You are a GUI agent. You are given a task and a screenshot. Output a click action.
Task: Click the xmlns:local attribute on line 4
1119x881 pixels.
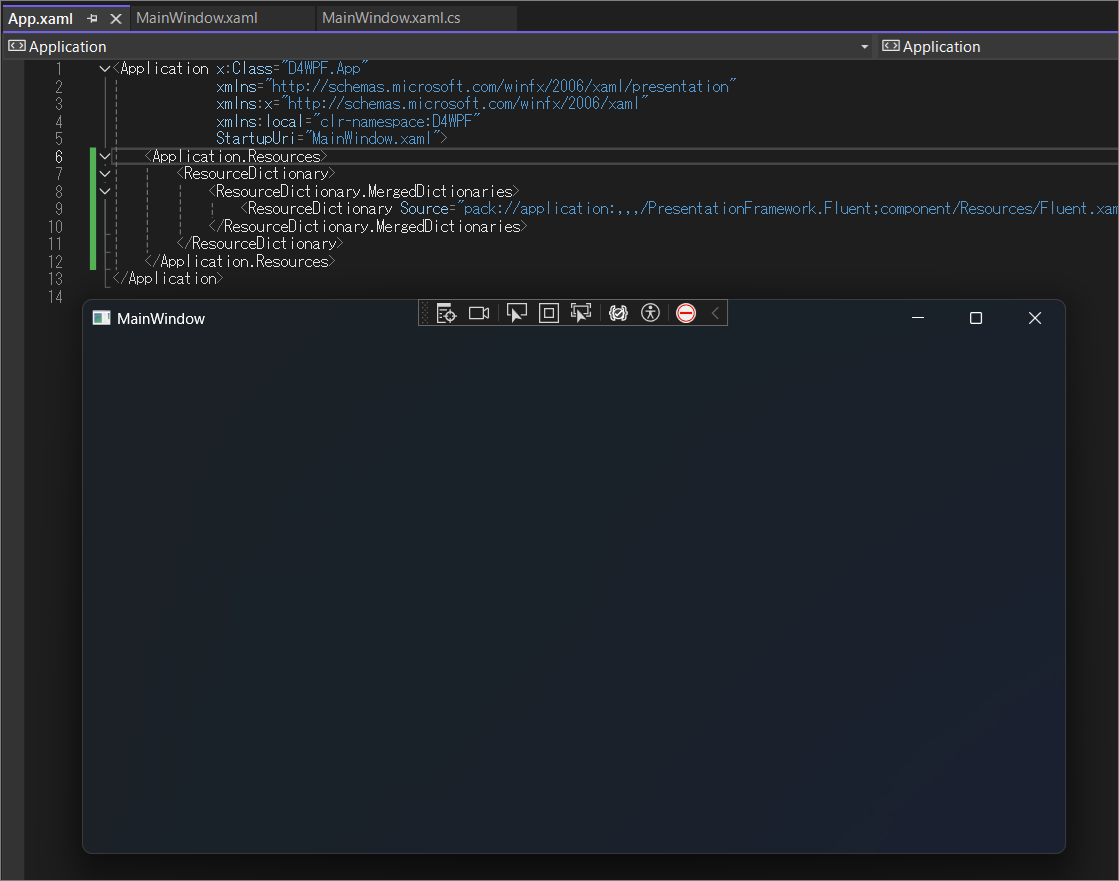(260, 121)
